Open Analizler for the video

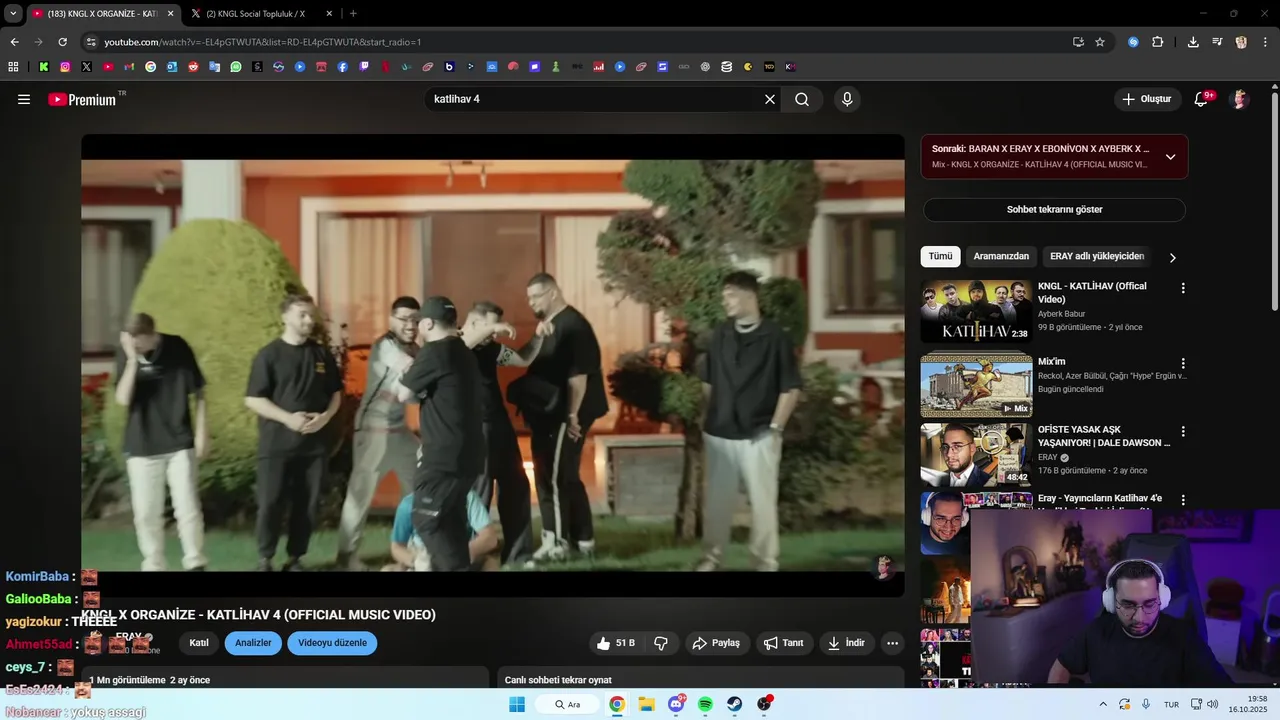tap(253, 643)
